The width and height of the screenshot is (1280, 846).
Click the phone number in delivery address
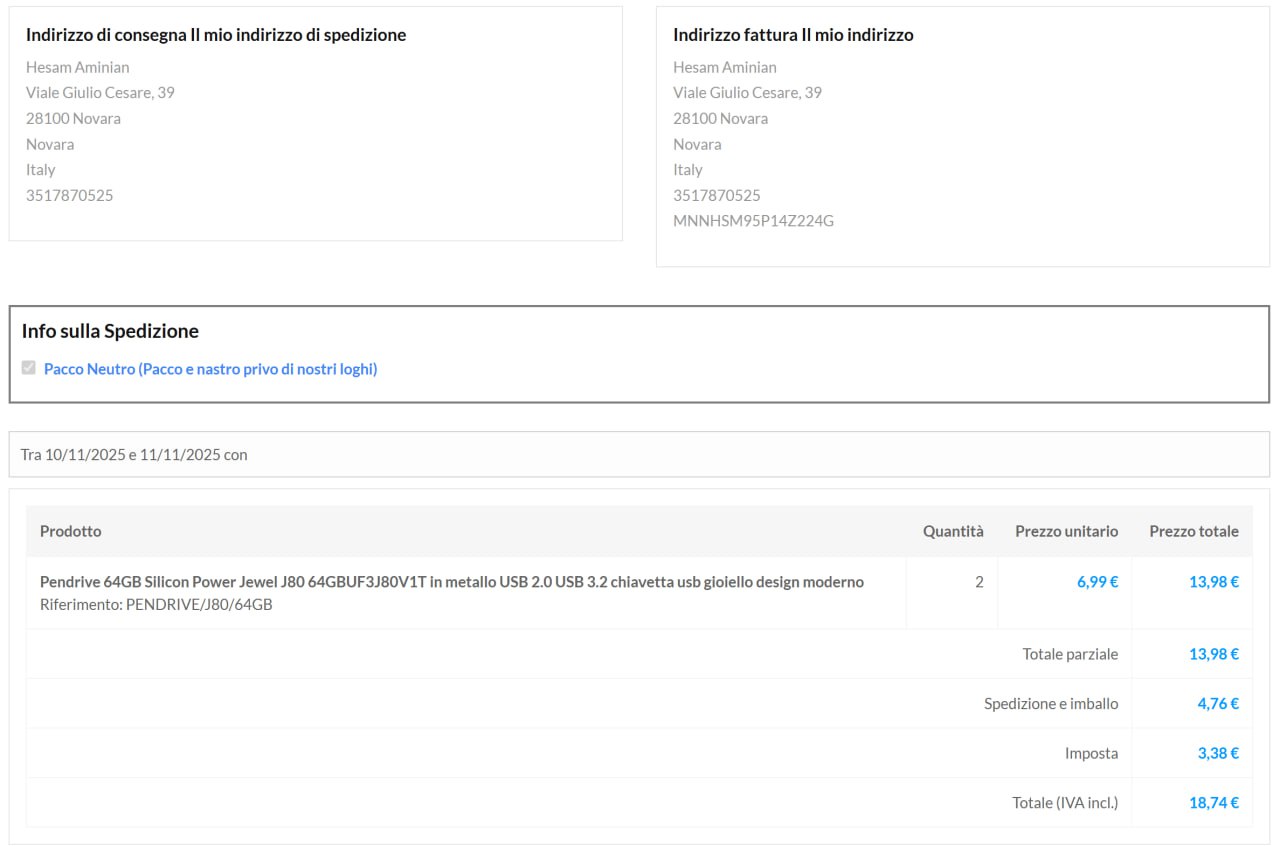tap(70, 196)
